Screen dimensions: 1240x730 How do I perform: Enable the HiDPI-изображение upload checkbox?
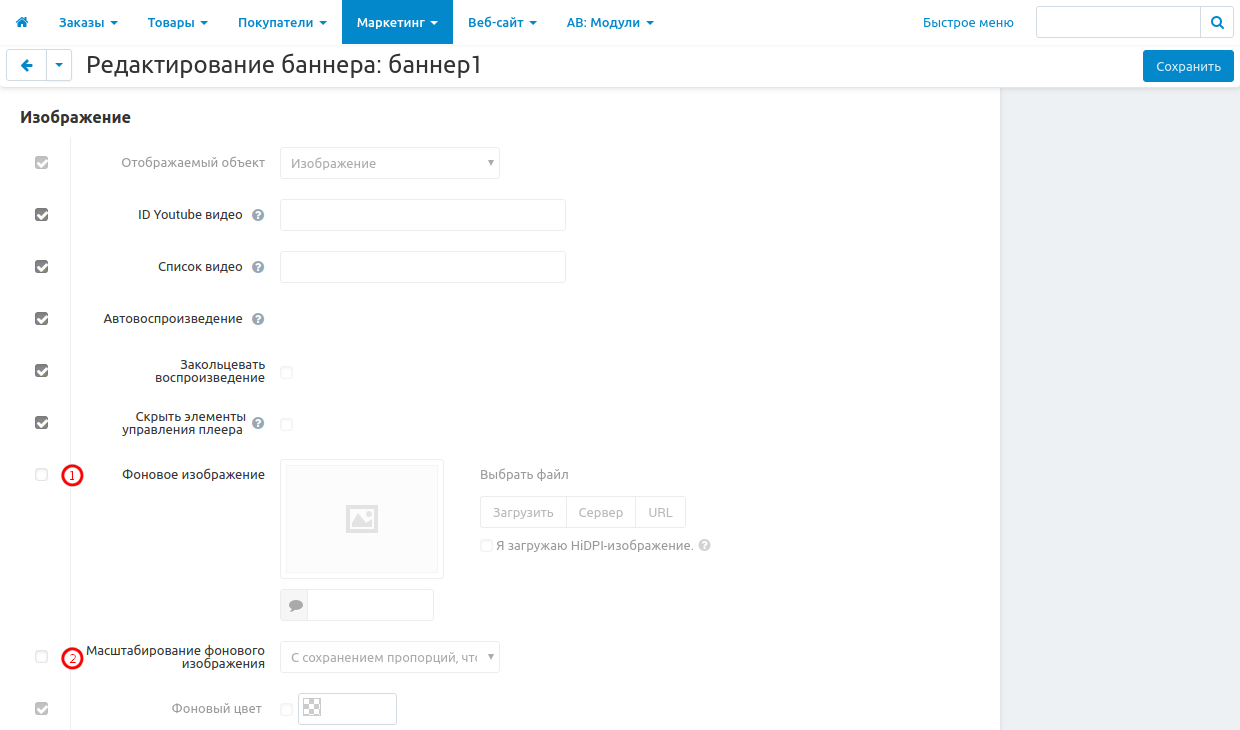click(x=487, y=546)
